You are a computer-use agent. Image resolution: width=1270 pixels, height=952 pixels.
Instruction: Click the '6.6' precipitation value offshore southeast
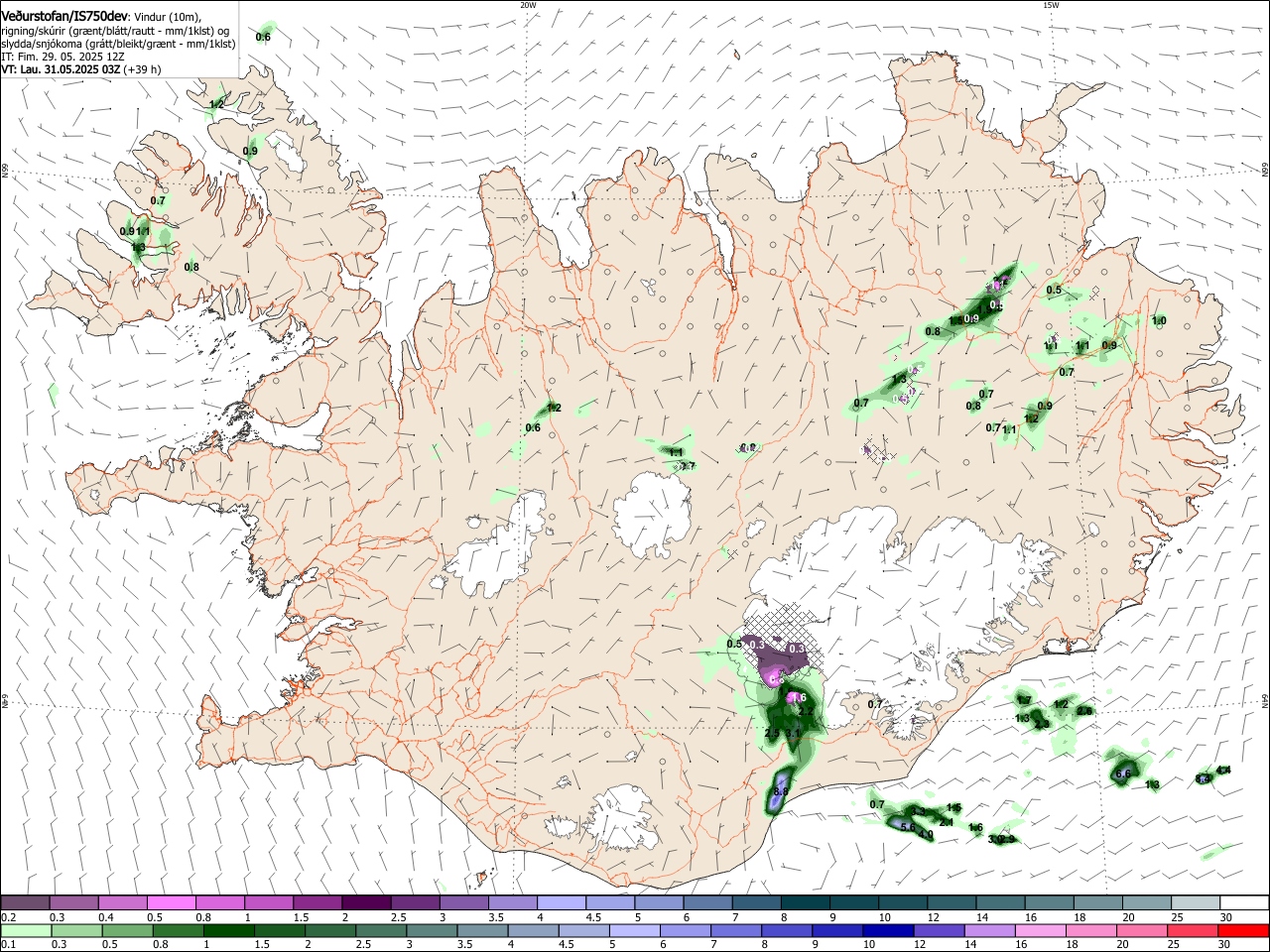pyautogui.click(x=1124, y=773)
